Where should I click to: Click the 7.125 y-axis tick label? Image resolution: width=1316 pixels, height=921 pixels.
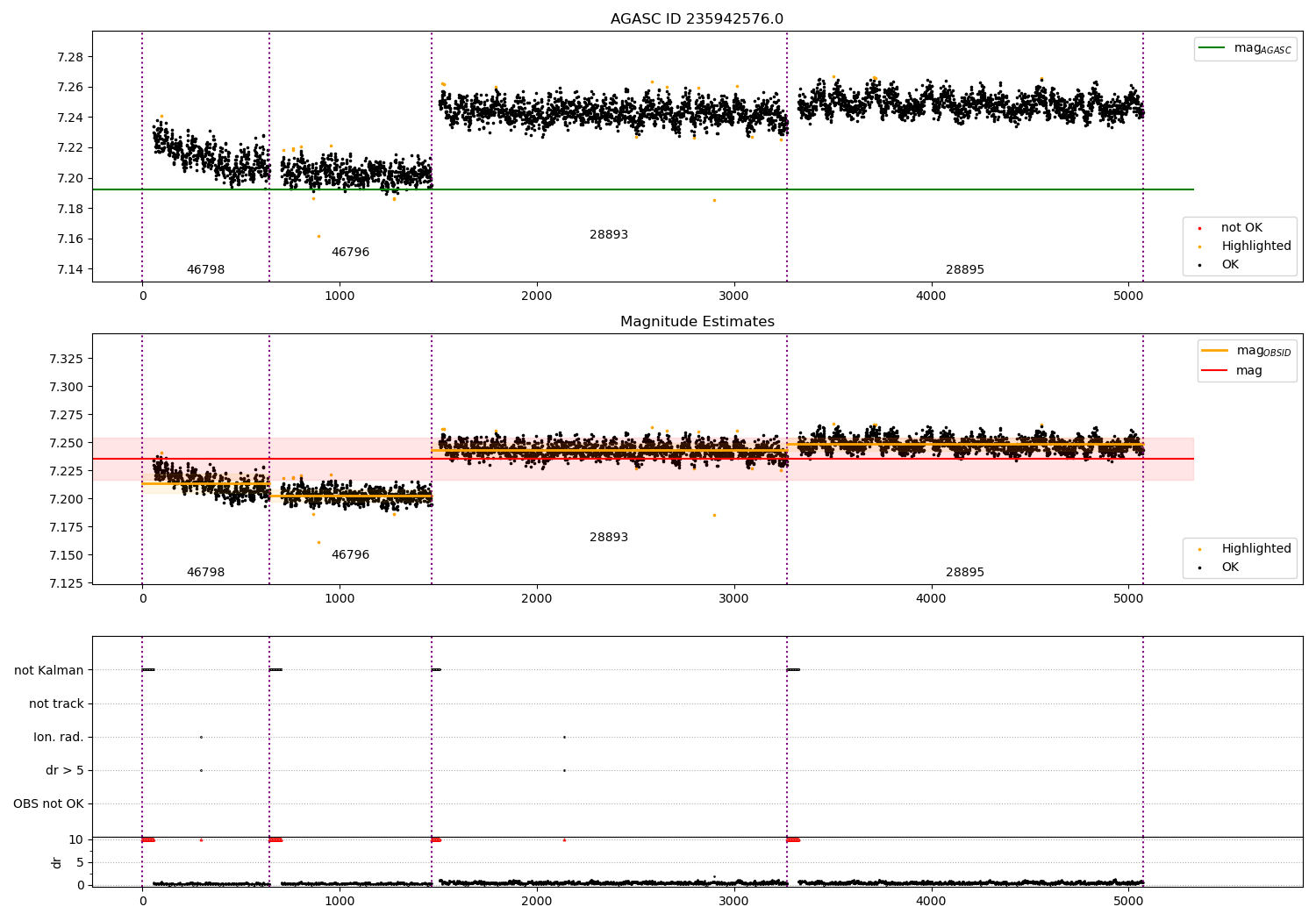[67, 583]
